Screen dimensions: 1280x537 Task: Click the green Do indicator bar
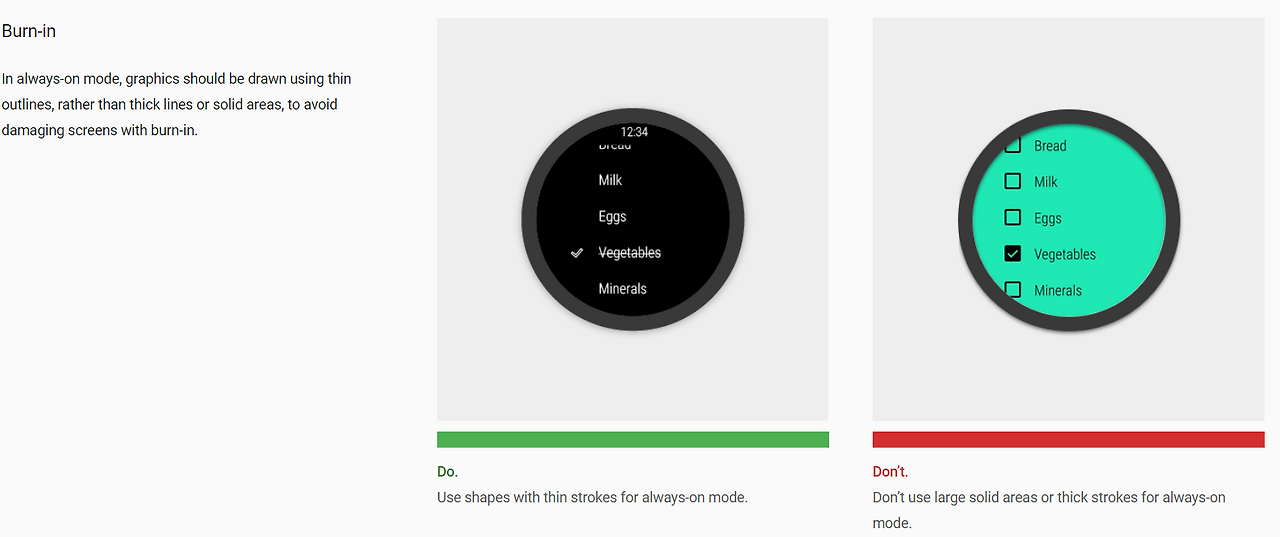633,440
